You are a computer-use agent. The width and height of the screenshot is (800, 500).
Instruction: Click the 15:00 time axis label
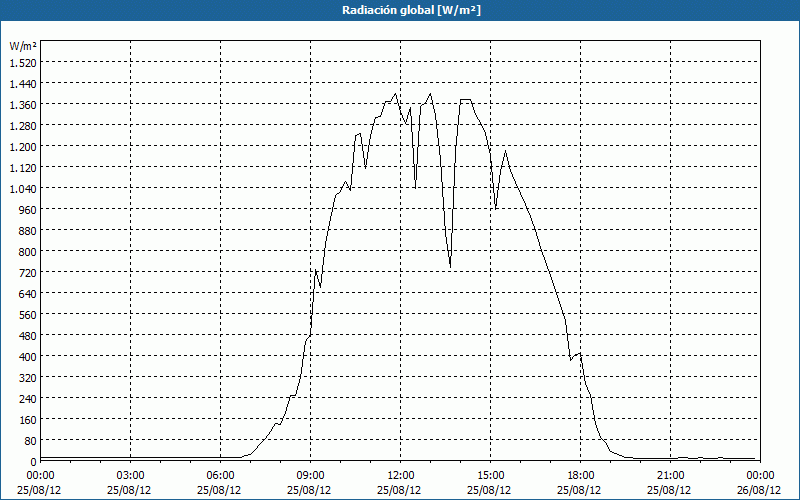pos(490,476)
